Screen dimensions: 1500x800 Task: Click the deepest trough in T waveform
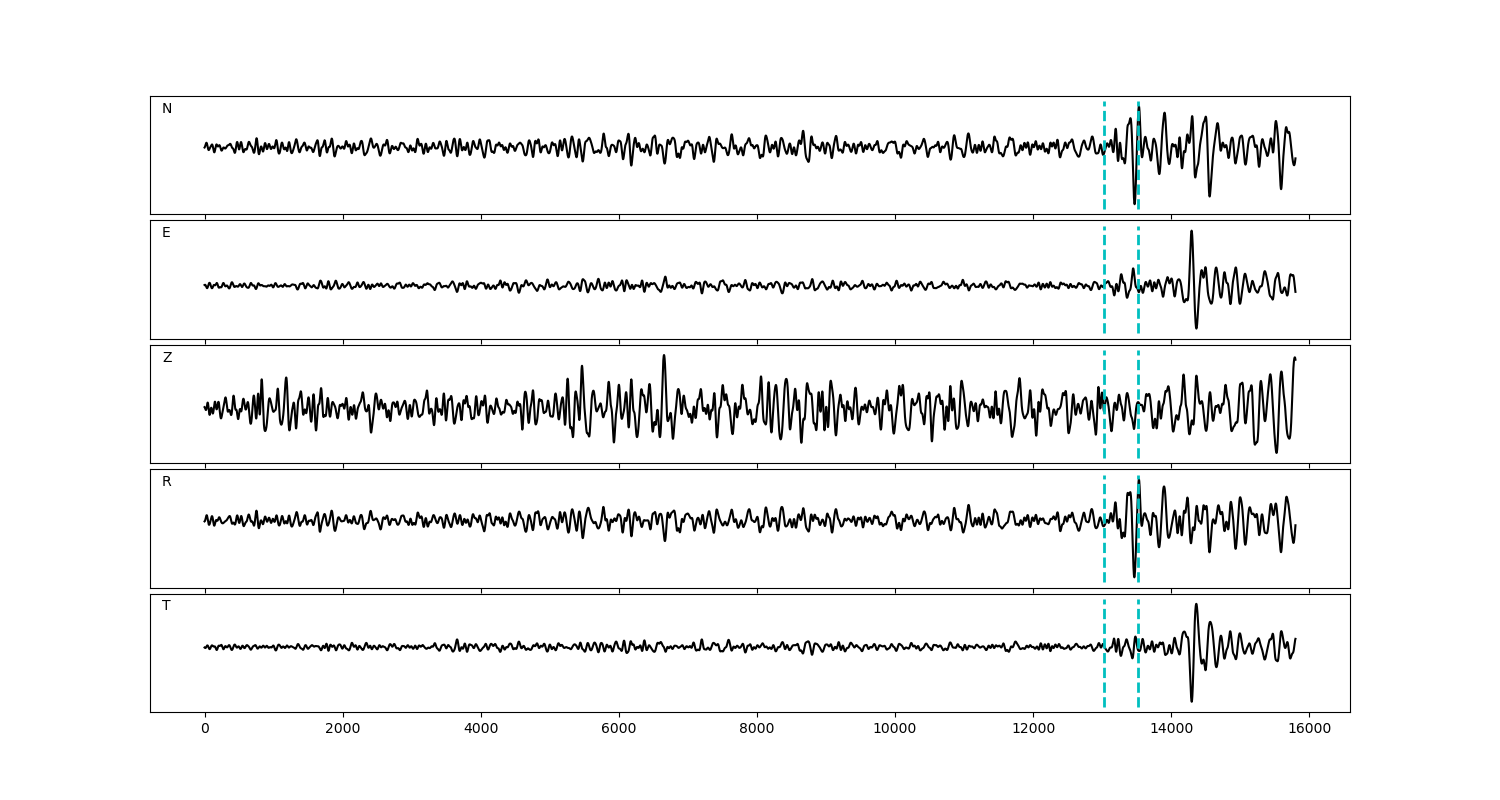pos(1191,700)
